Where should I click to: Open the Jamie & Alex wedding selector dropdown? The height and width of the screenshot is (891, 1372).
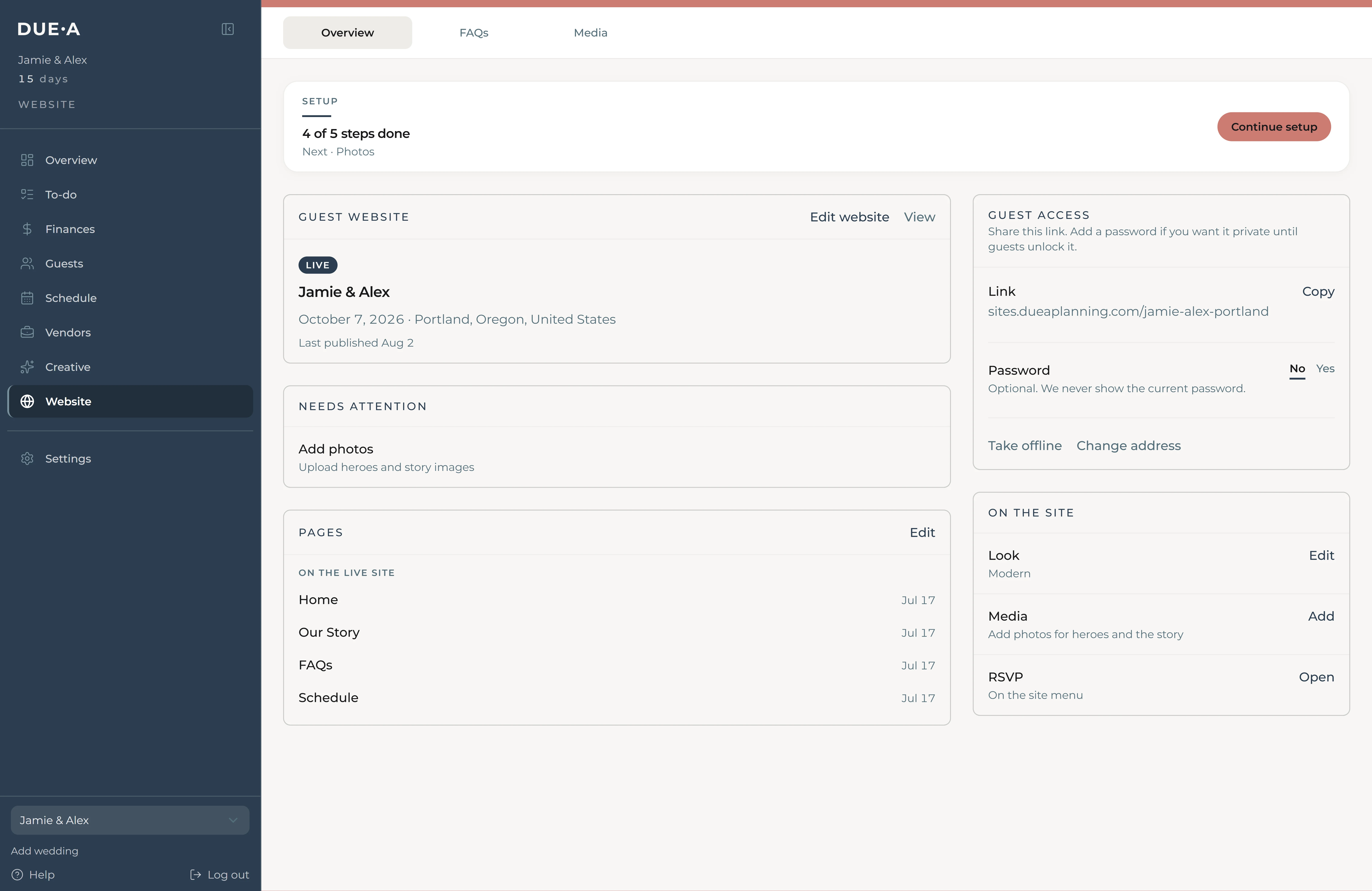[x=130, y=820]
